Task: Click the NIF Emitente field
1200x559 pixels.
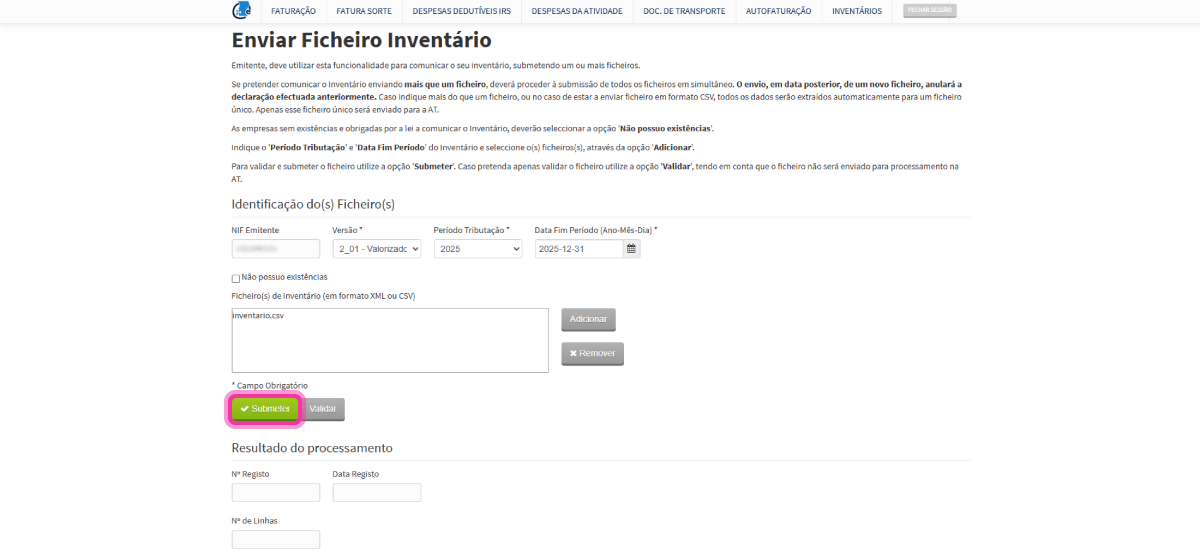Action: [276, 249]
